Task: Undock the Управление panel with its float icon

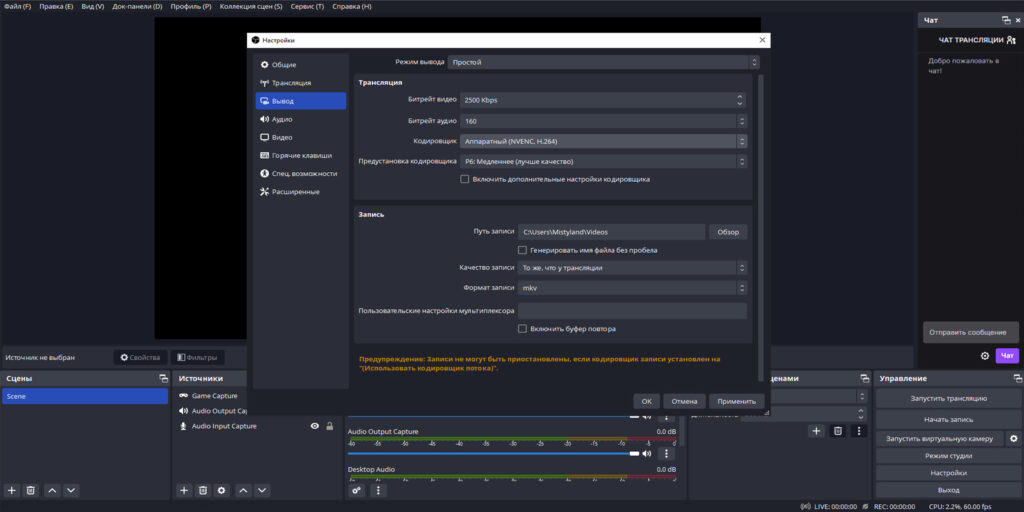Action: pyautogui.click(x=1017, y=379)
